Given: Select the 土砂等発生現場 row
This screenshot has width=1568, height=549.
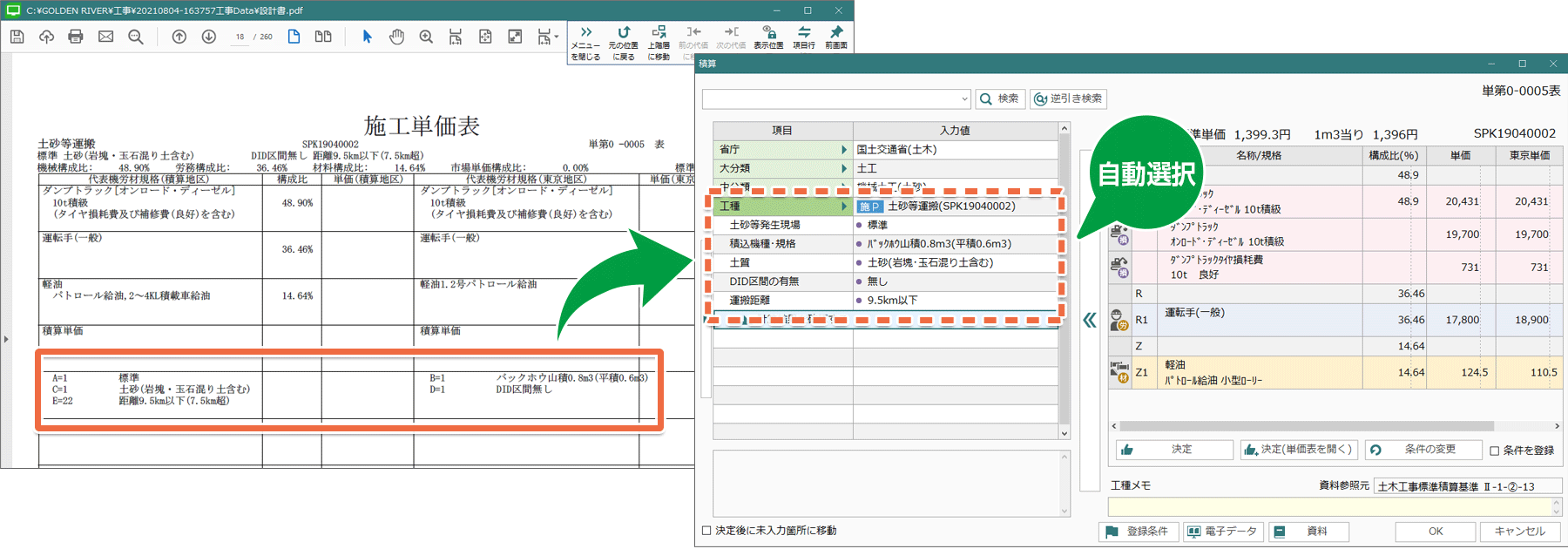Looking at the screenshot, I should (885, 225).
